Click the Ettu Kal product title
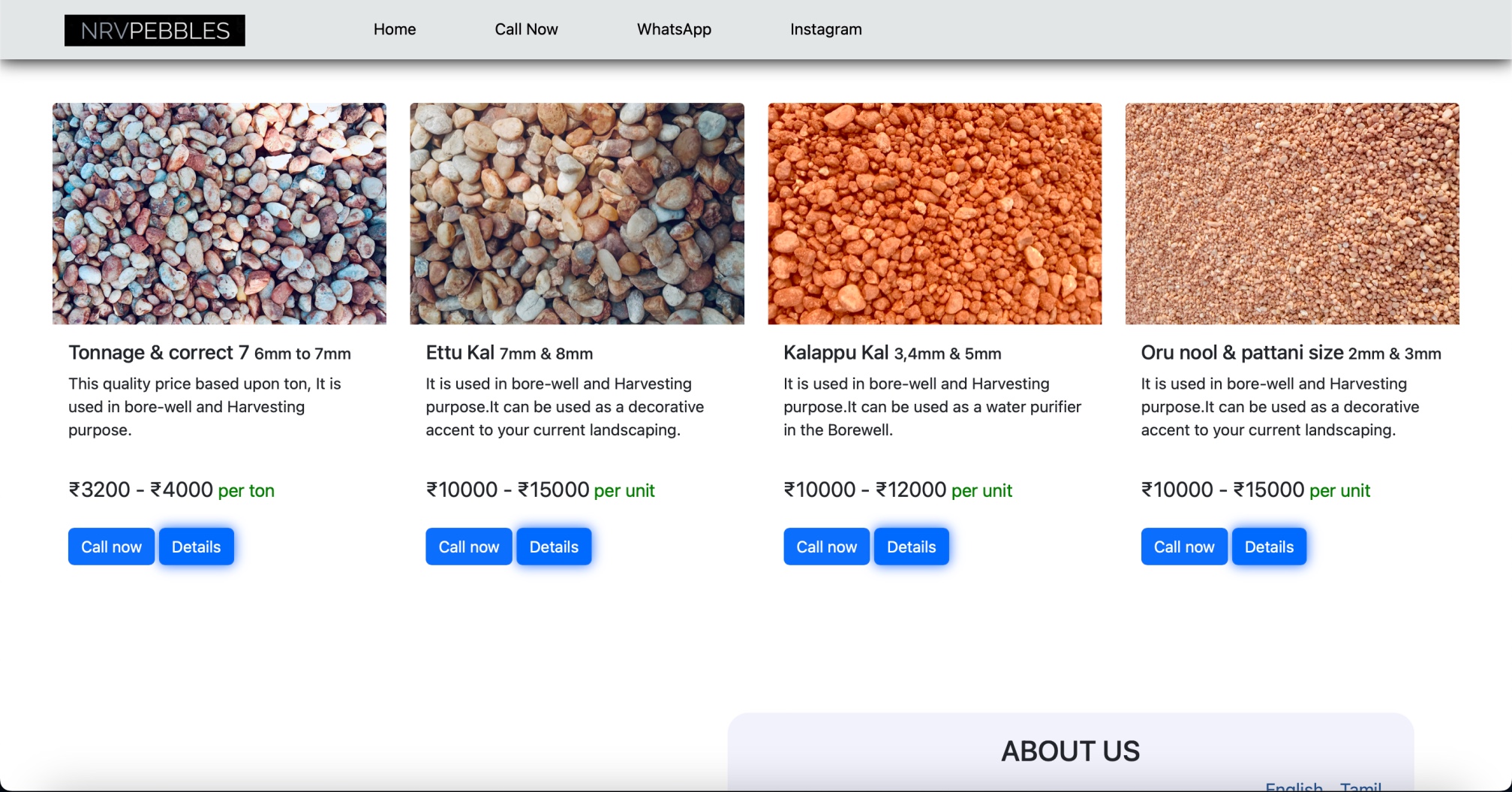The height and width of the screenshot is (792, 1512). coord(460,353)
